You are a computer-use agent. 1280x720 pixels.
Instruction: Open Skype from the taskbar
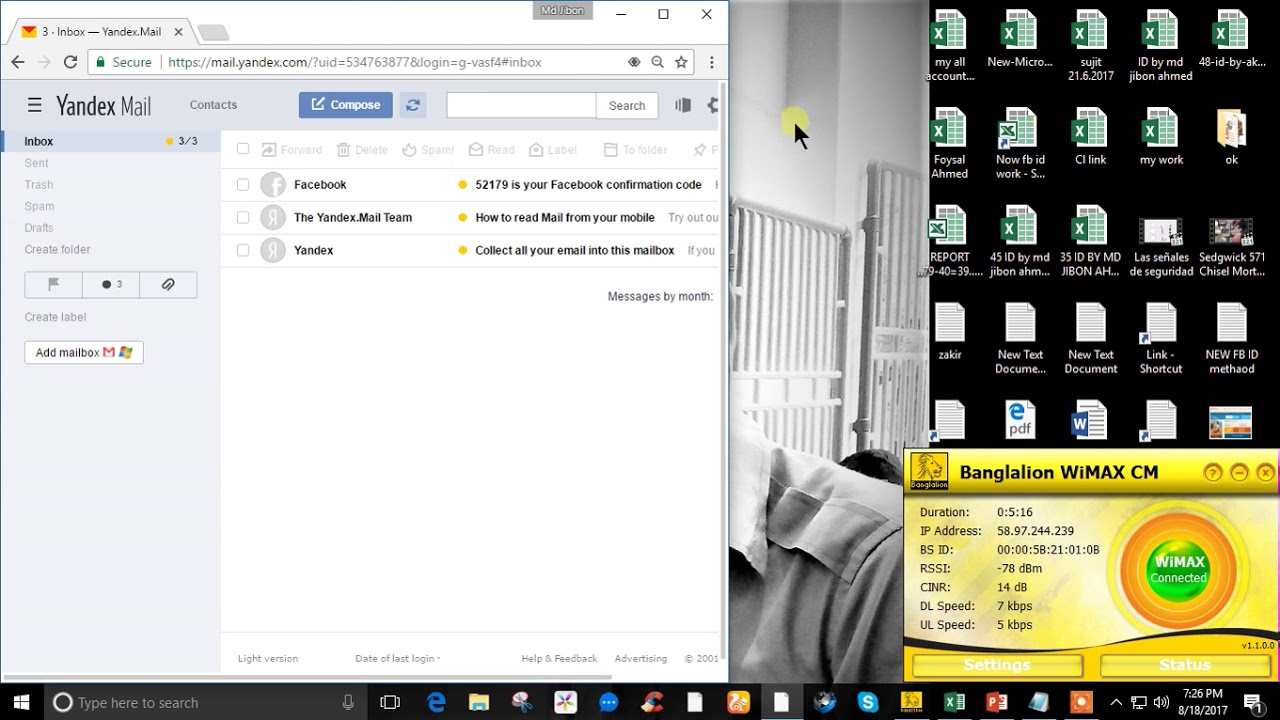(x=868, y=702)
